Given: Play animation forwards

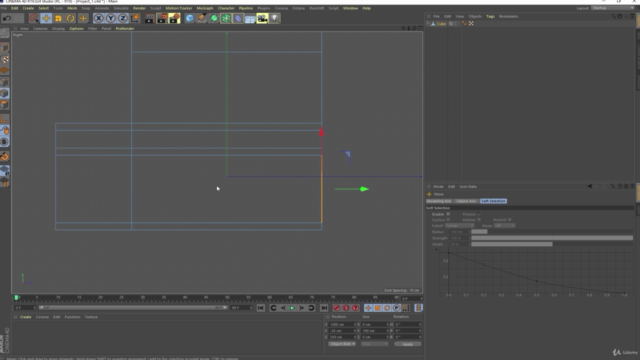Looking at the screenshot, I should (x=292, y=308).
